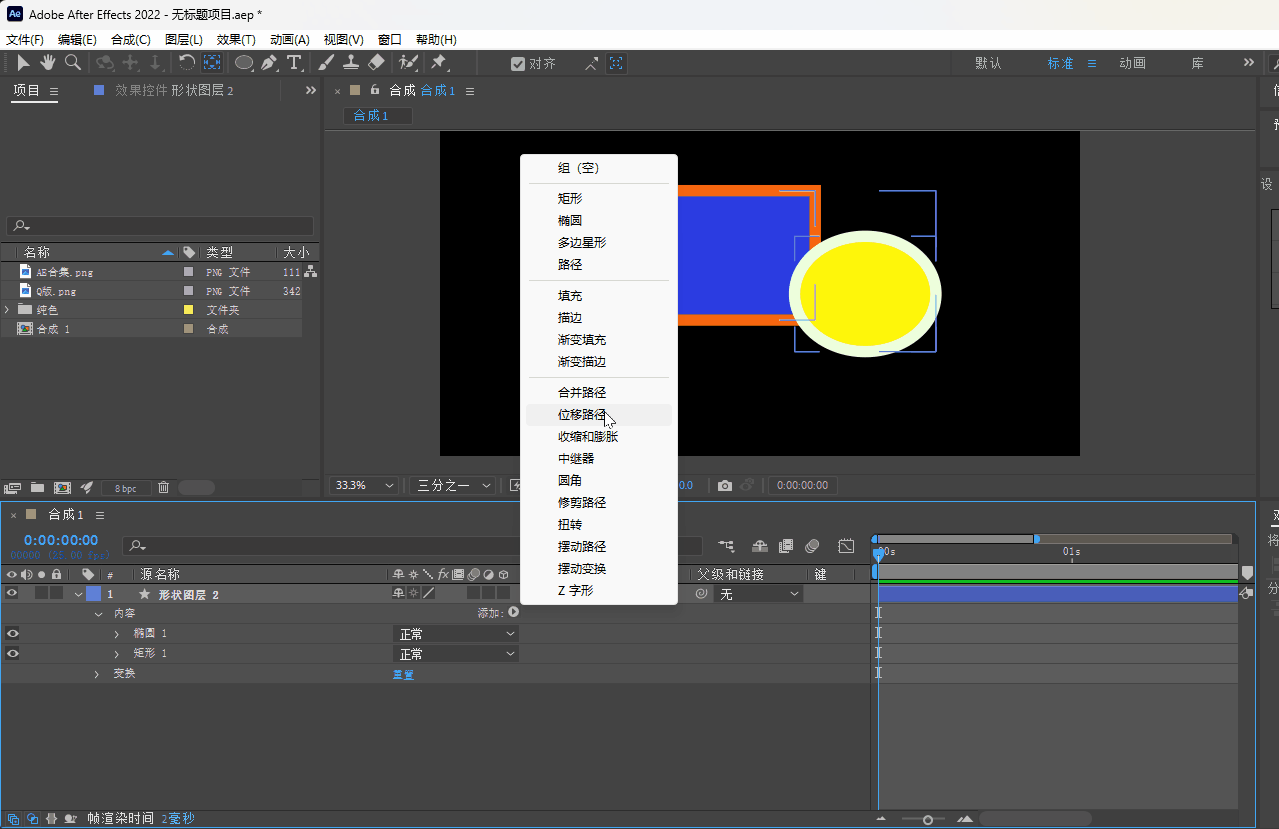The width and height of the screenshot is (1279, 829).
Task: Collapse the 内容 contents group
Action: click(x=98, y=613)
